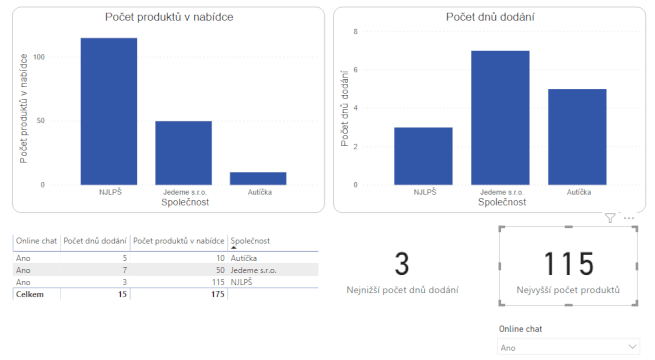Click the filter icon above the card
The width and height of the screenshot is (655, 360).
[610, 218]
